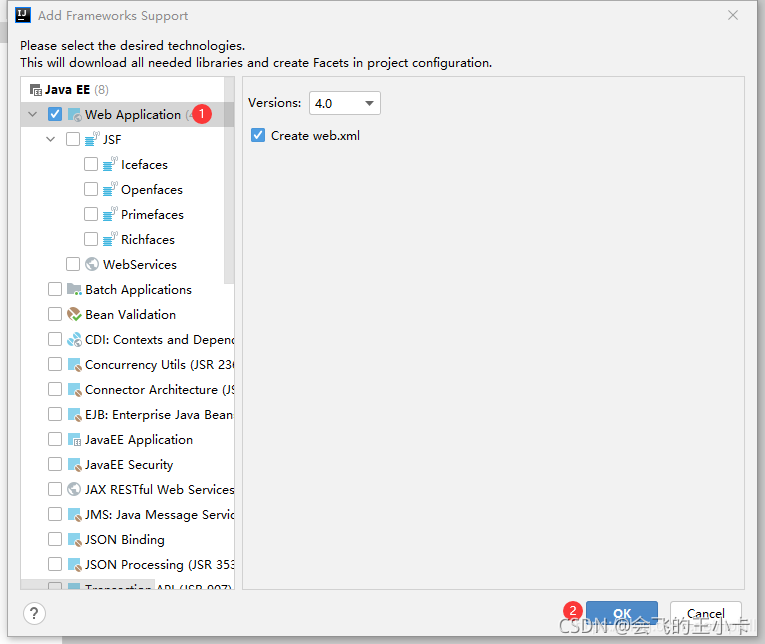Click the Concurrency Utils icon
This screenshot has width=765, height=644.
tap(74, 364)
